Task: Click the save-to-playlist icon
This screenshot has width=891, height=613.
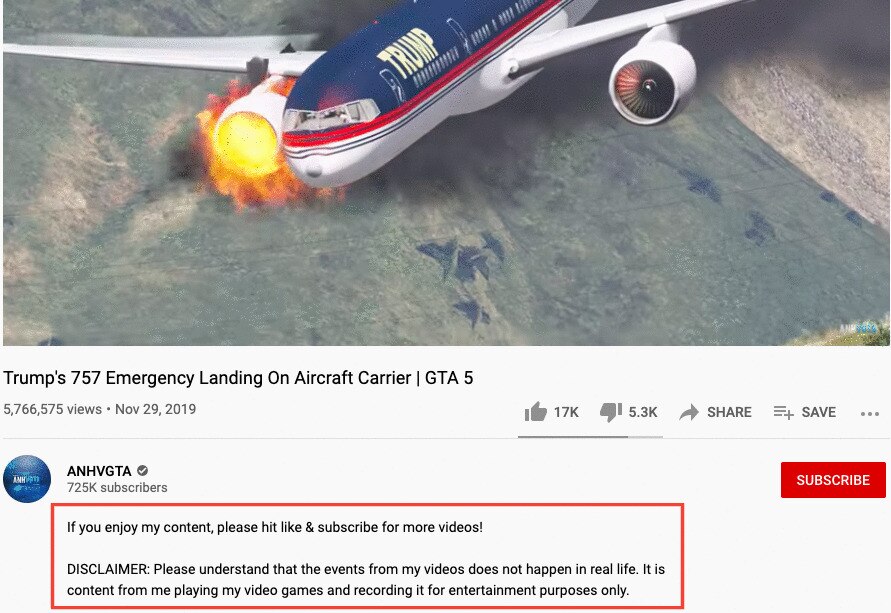Action: pyautogui.click(x=783, y=412)
